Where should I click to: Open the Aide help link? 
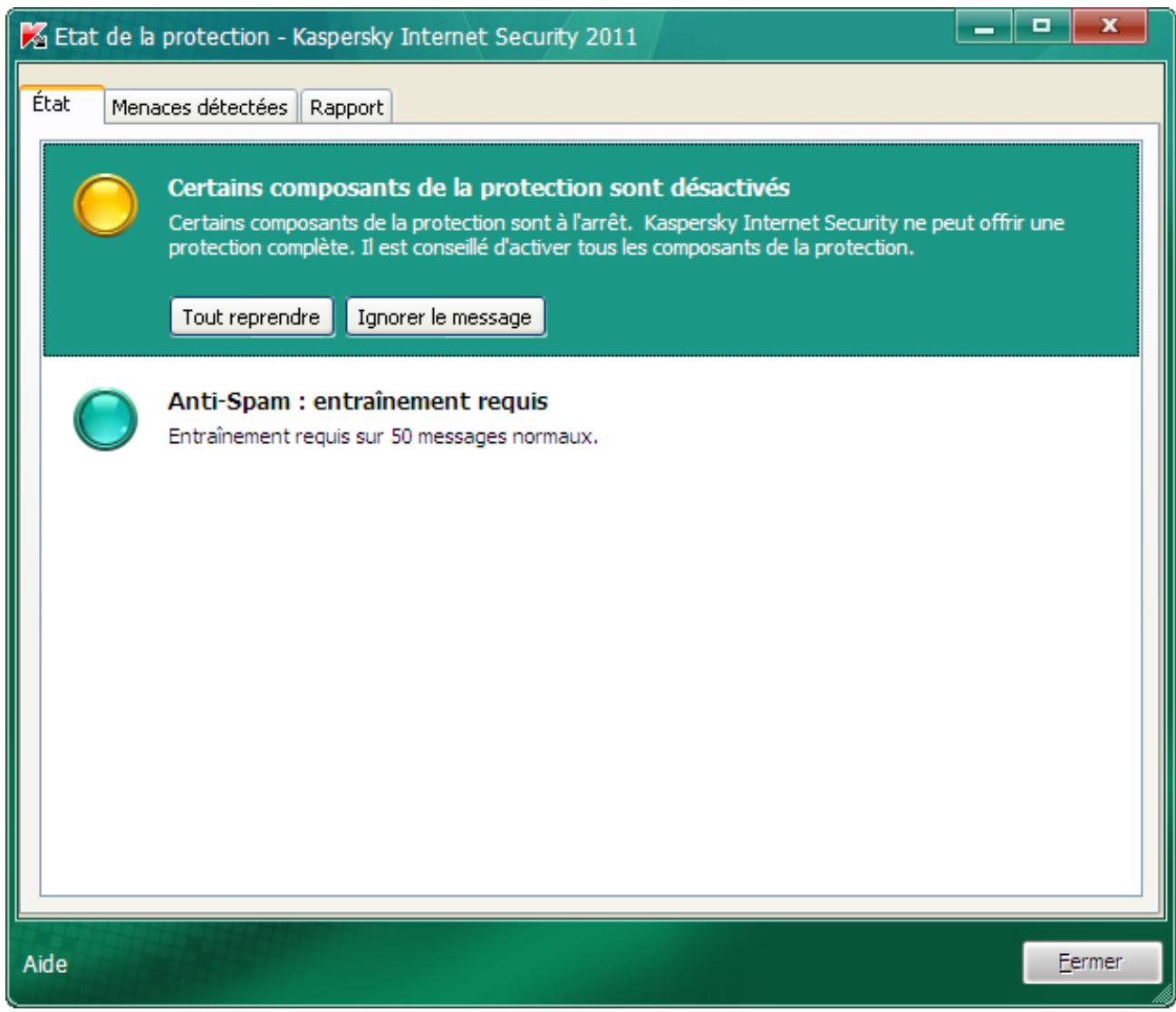coord(45,964)
